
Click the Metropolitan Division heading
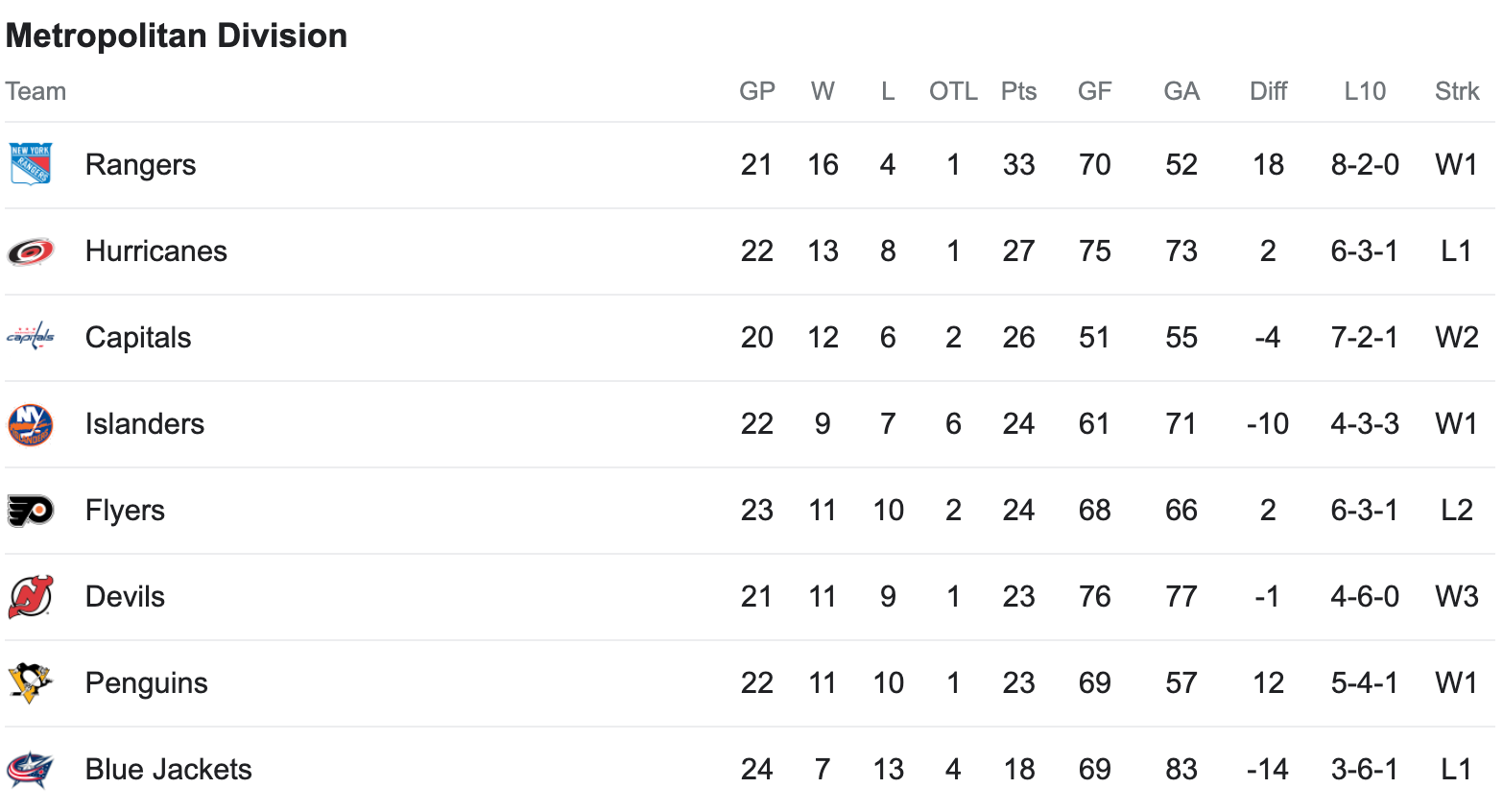point(177,36)
